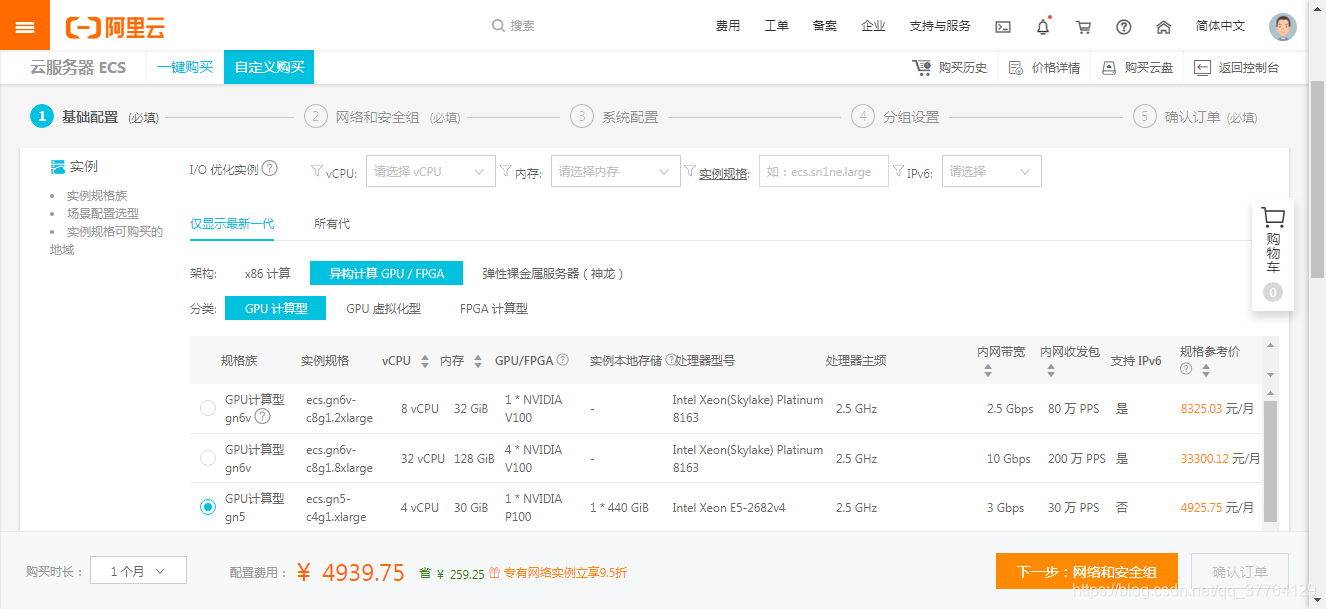Click the help icon beside gn6v family name
Viewport: 1326px width, 609px height.
[x=262, y=416]
